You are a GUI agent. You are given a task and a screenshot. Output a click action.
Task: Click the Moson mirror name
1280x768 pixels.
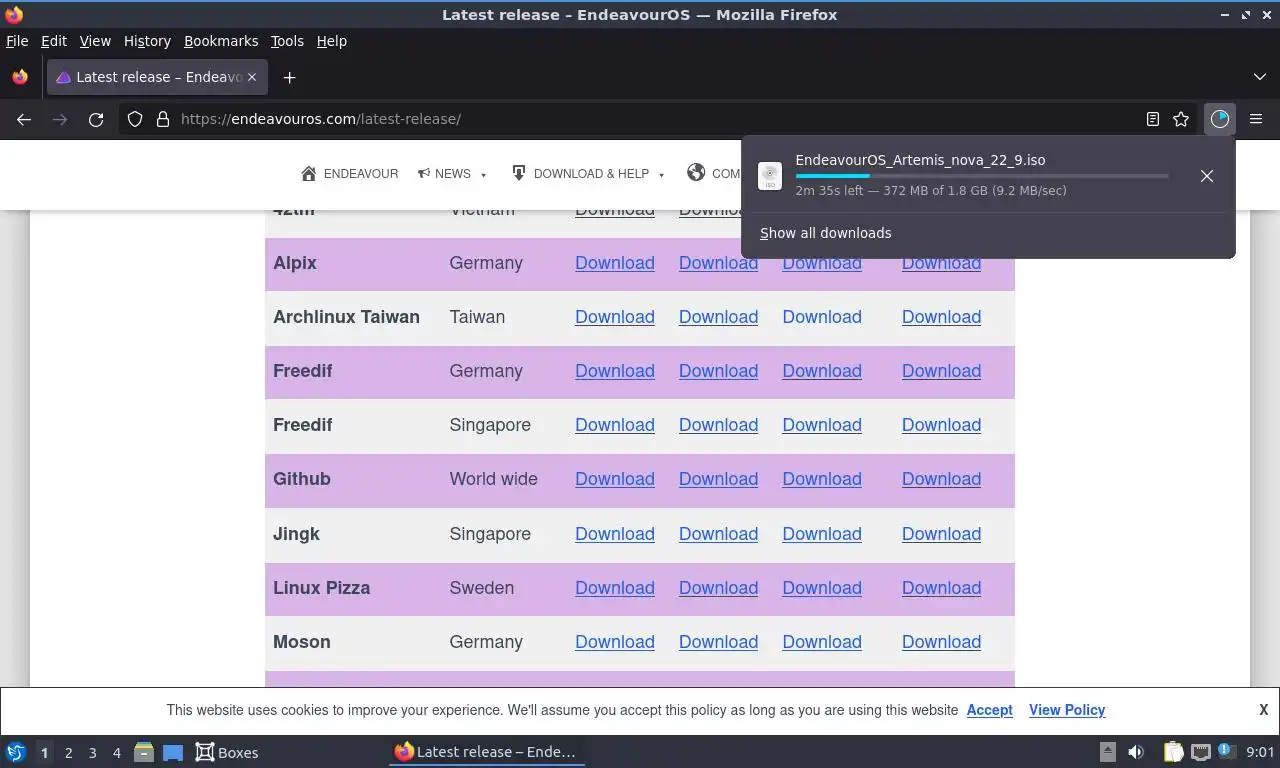tap(301, 642)
